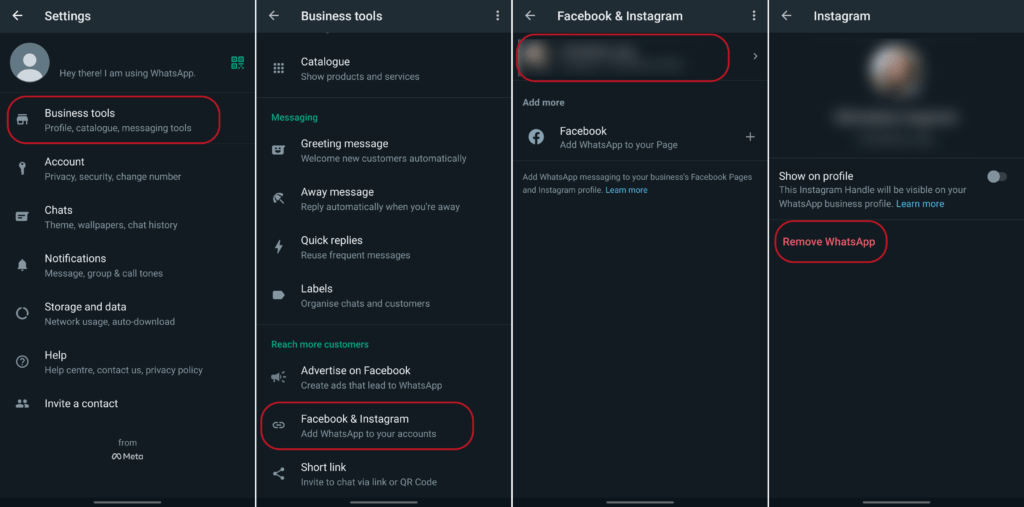This screenshot has height=507, width=1024.
Task: Open Facebook & Instagram option
Action: [x=368, y=426]
